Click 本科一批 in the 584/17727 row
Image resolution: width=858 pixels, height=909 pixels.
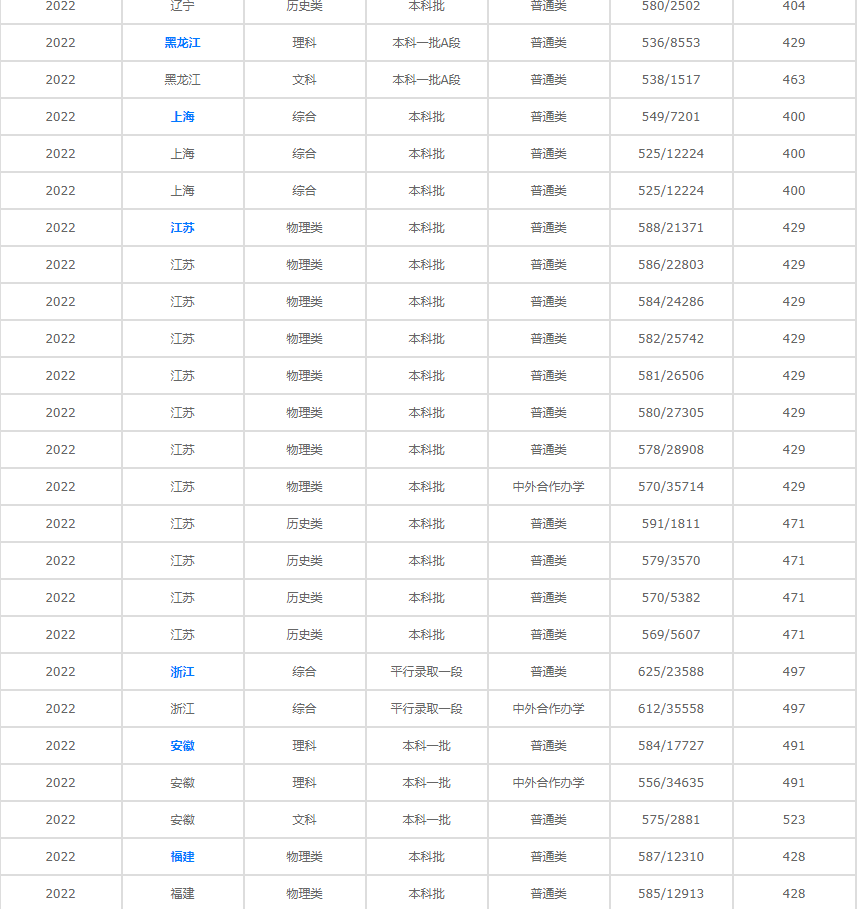pyautogui.click(x=427, y=746)
